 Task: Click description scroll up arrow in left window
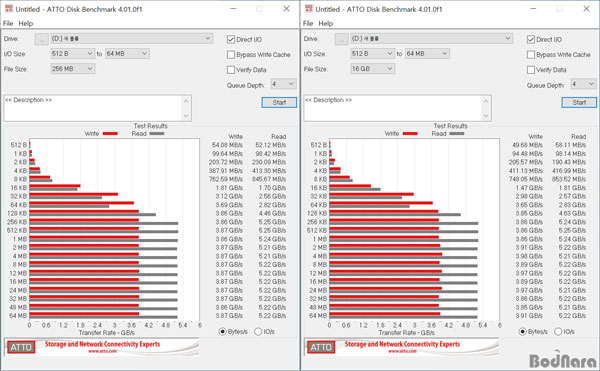186,101
